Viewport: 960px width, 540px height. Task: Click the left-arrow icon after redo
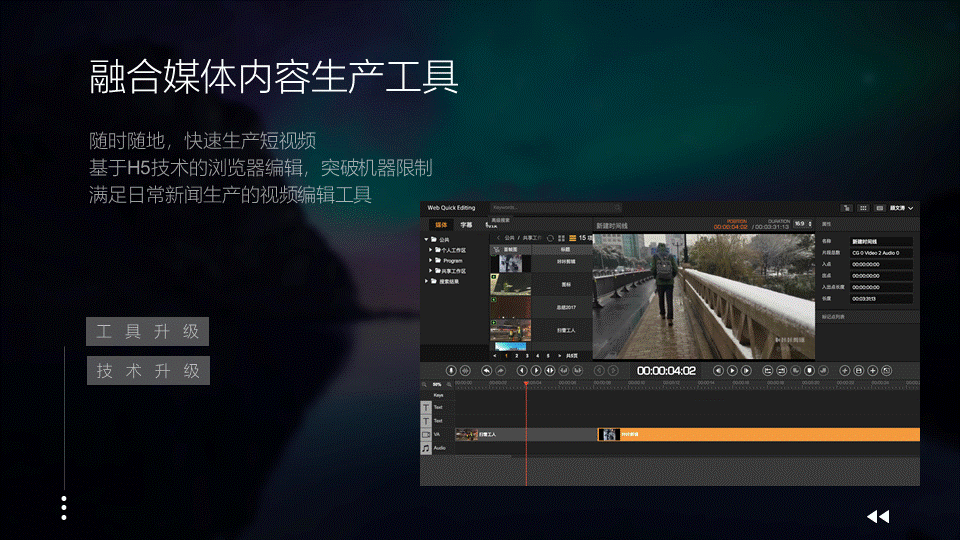coord(522,370)
